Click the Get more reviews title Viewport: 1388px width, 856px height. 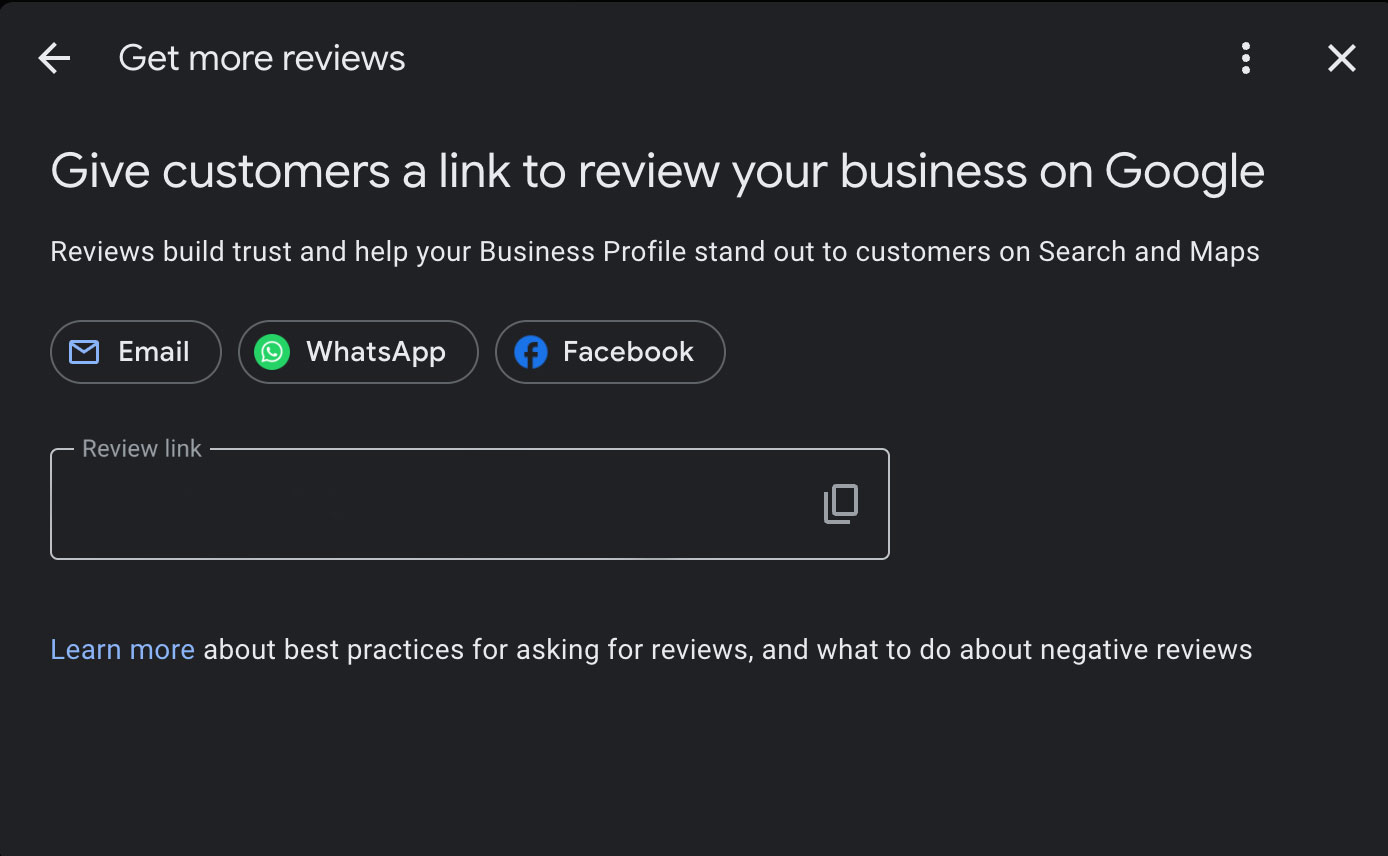(x=262, y=58)
